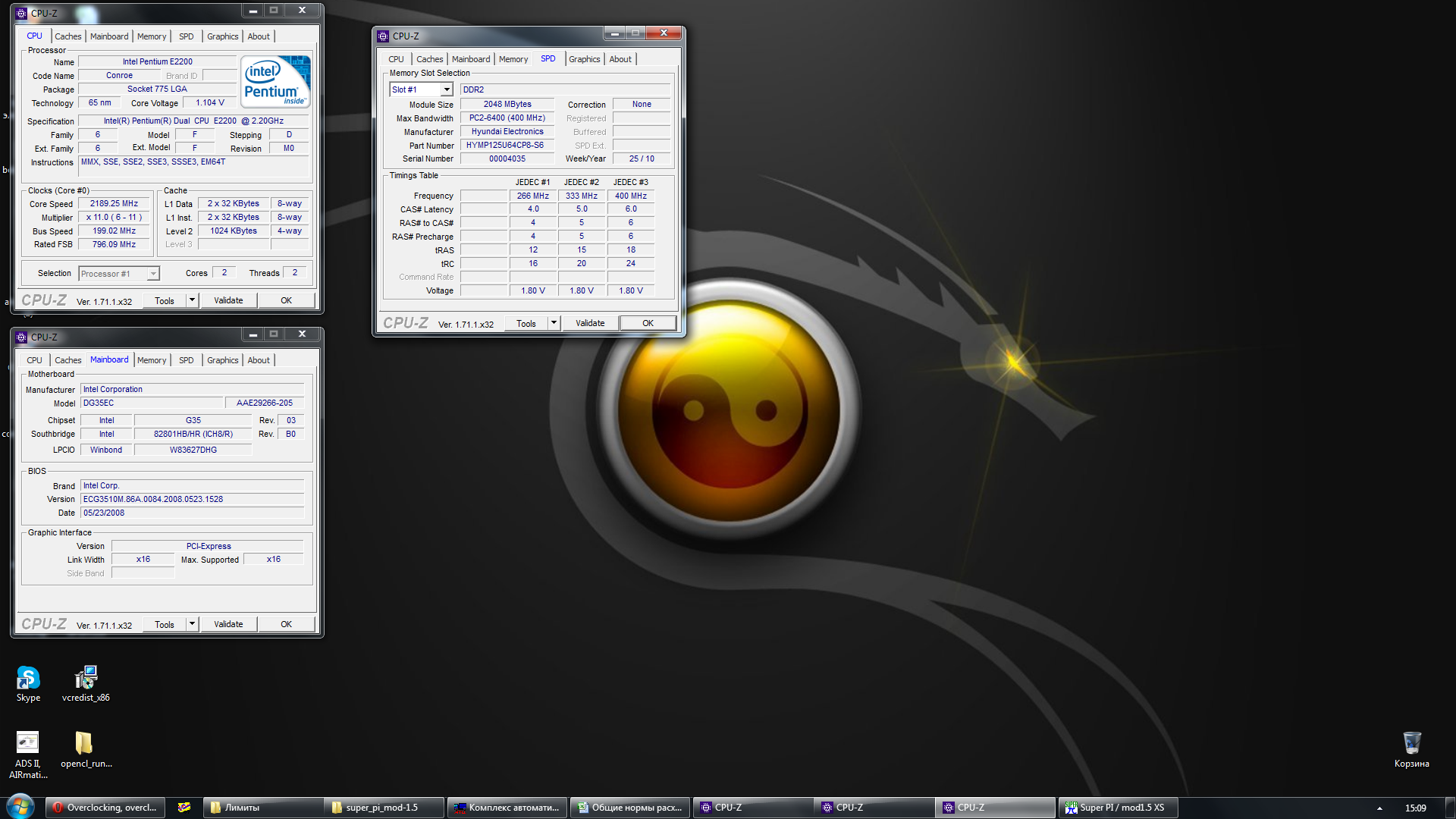Click the BIOS version ECG3510M field
This screenshot has width=1456, height=819.
pos(192,499)
